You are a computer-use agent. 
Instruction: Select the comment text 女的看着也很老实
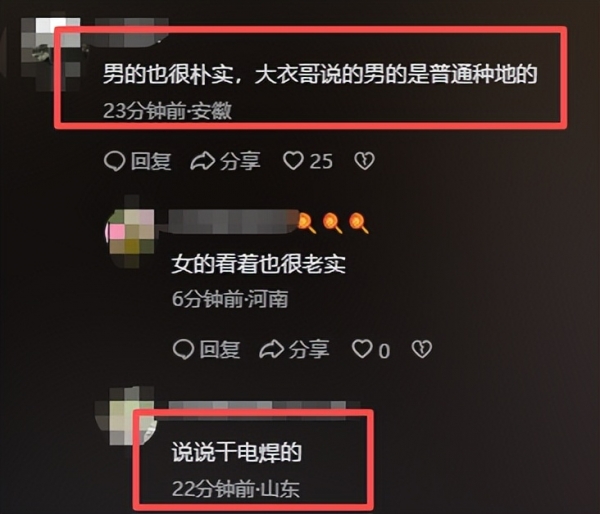tap(259, 264)
